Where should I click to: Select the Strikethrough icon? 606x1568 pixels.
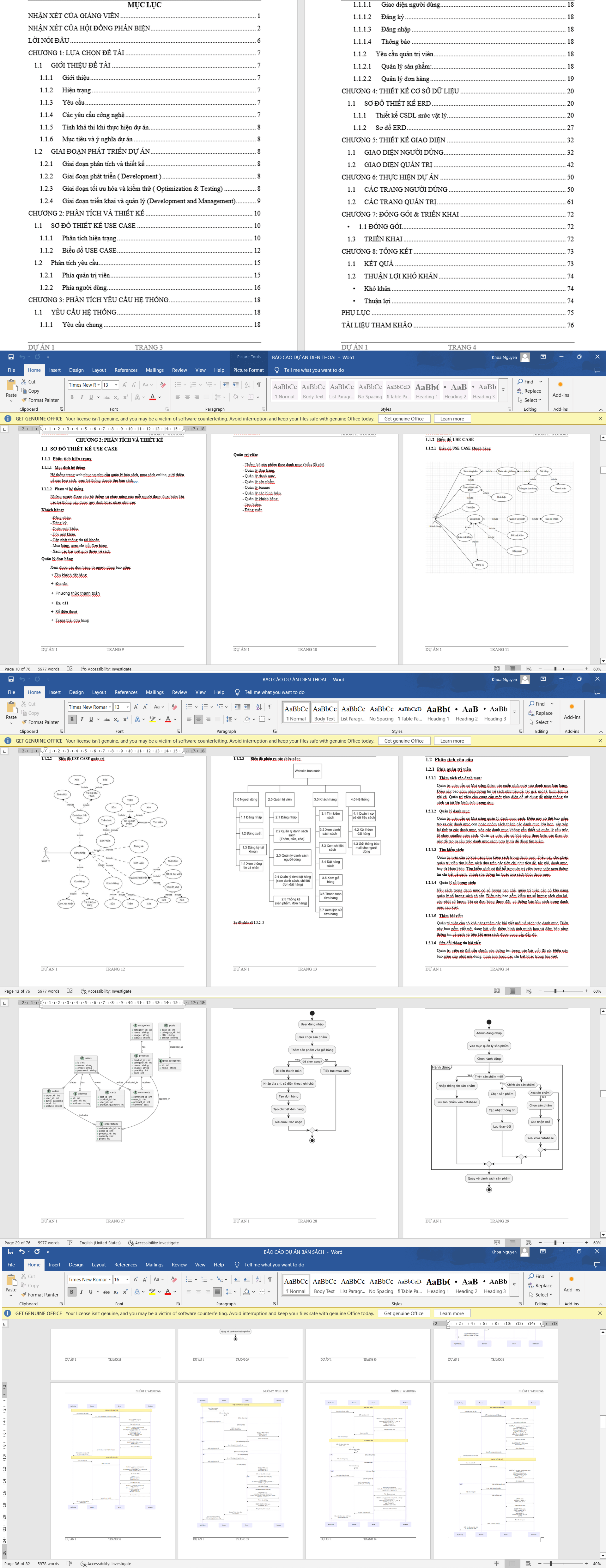tap(107, 397)
